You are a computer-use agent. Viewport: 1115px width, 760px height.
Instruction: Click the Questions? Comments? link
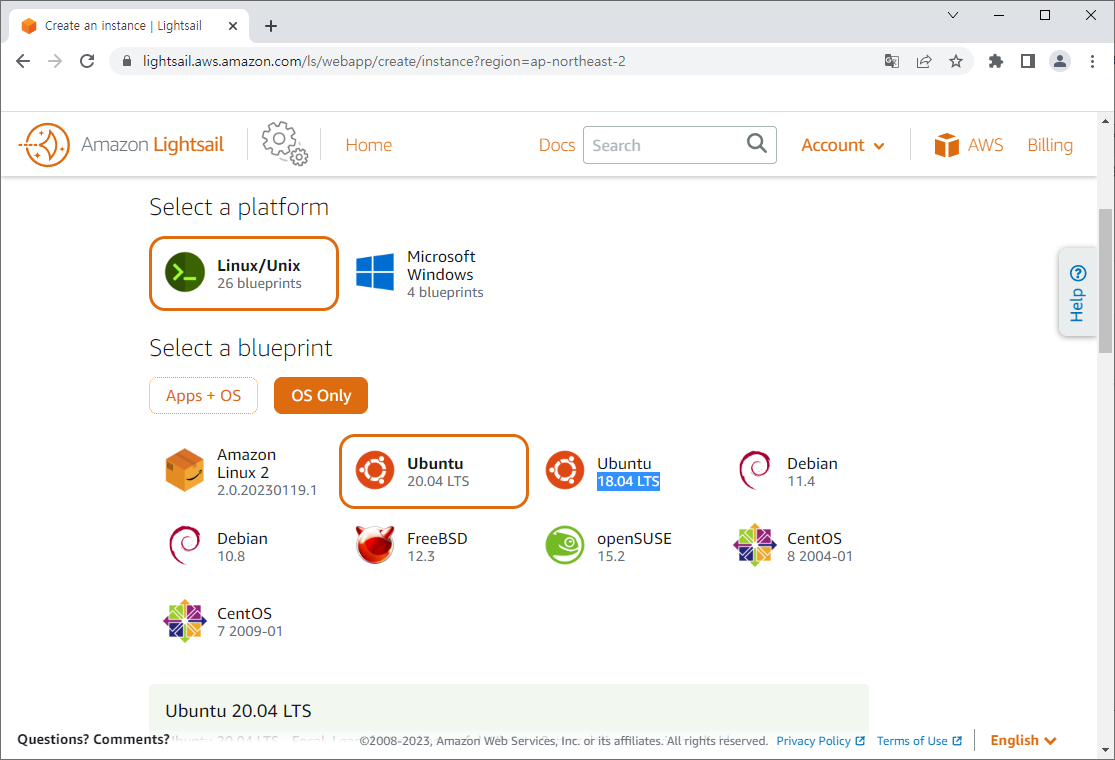click(93, 739)
